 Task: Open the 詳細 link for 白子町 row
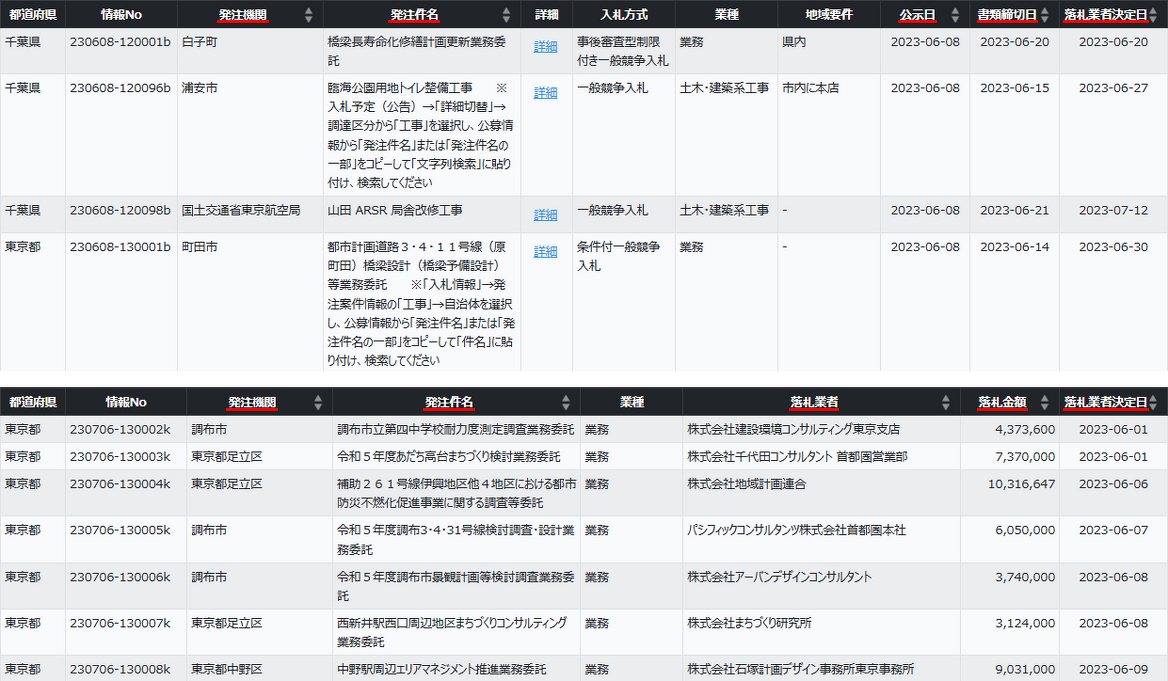[545, 47]
